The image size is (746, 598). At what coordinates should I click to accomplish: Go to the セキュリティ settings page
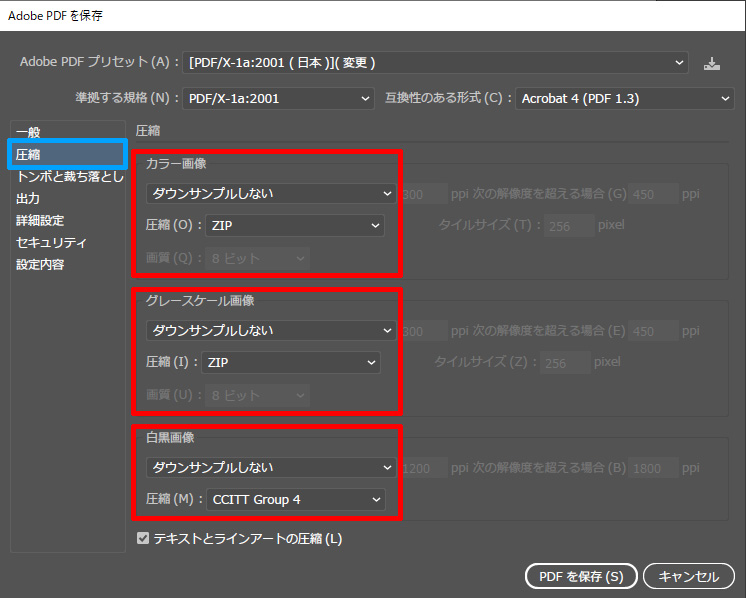pos(51,242)
